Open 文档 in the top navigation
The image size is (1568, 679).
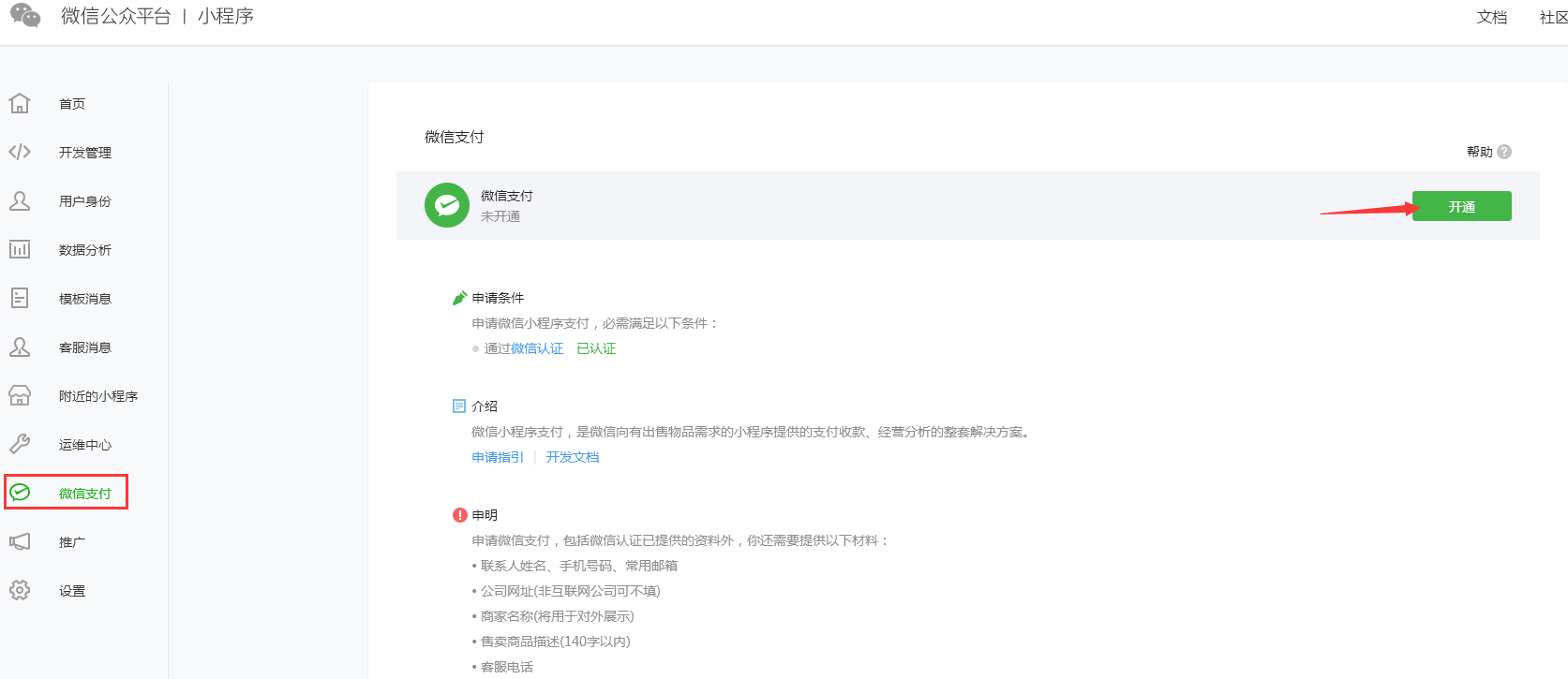pyautogui.click(x=1492, y=17)
